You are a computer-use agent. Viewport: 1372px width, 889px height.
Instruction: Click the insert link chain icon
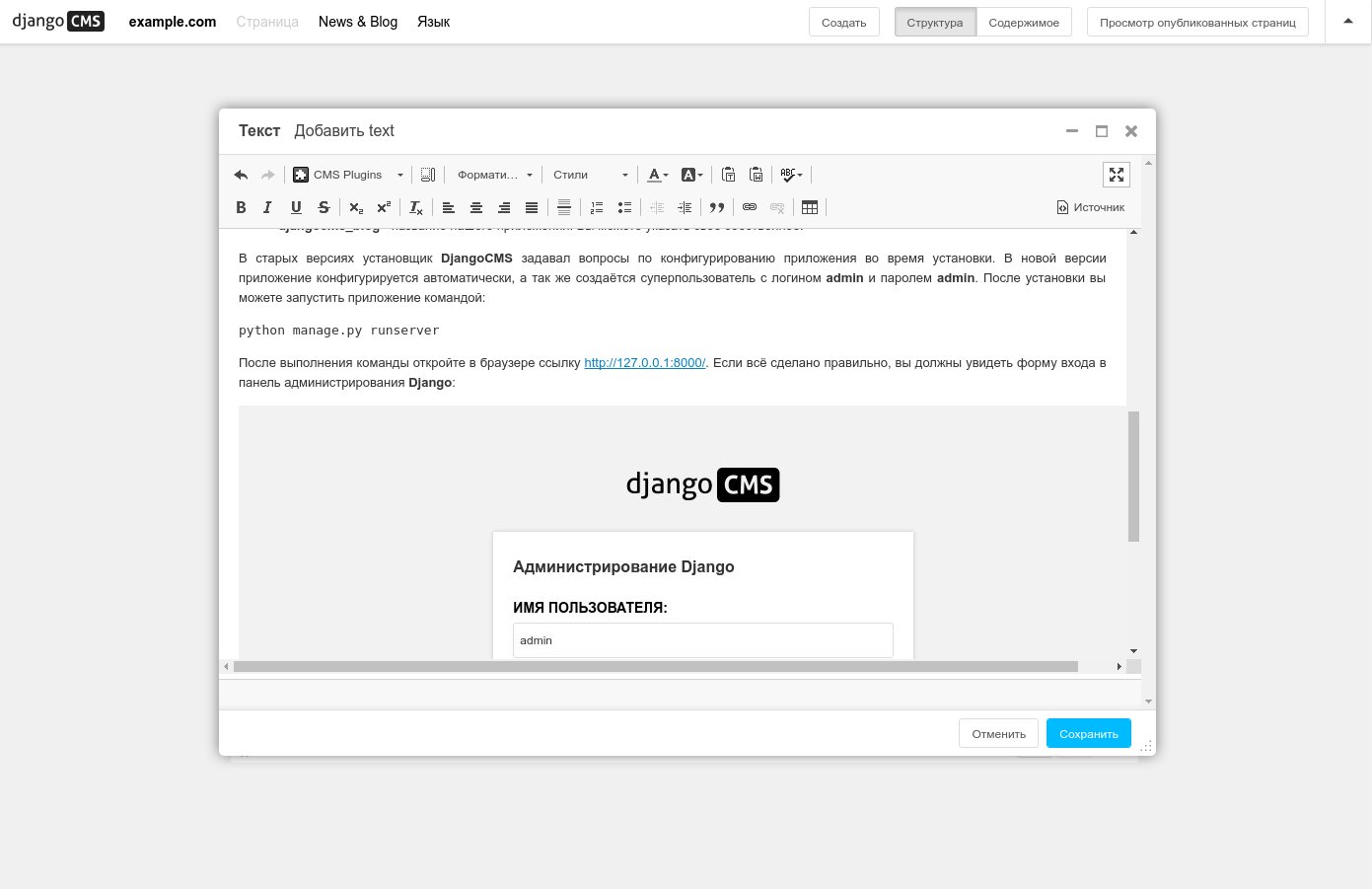point(750,207)
